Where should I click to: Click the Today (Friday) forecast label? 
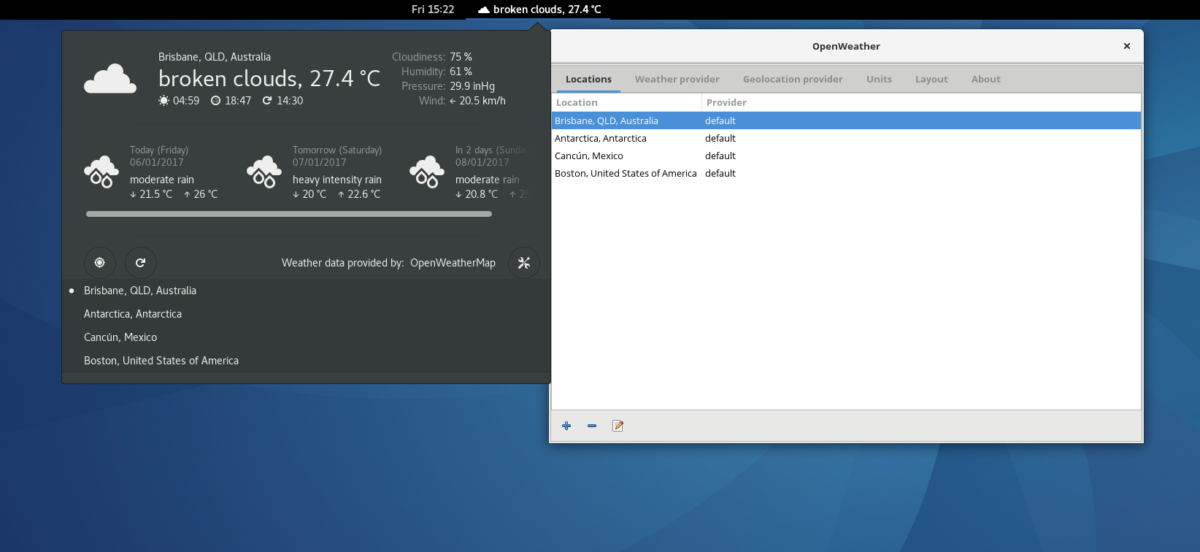pos(159,150)
